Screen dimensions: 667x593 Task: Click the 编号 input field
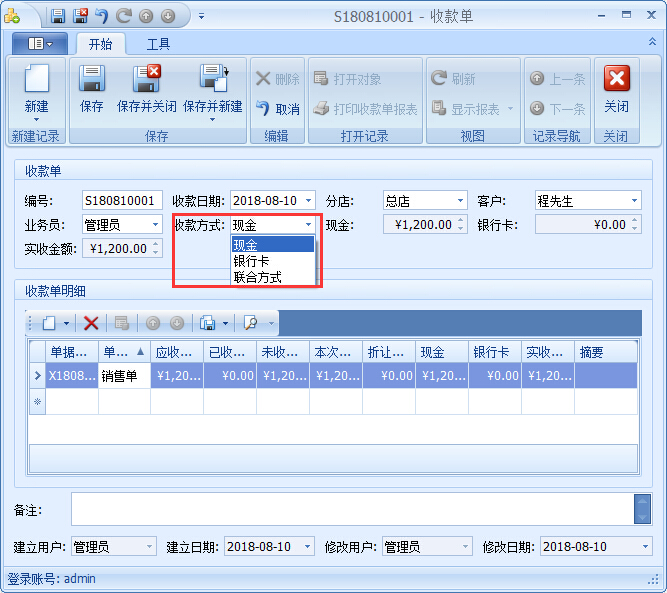(x=122, y=201)
